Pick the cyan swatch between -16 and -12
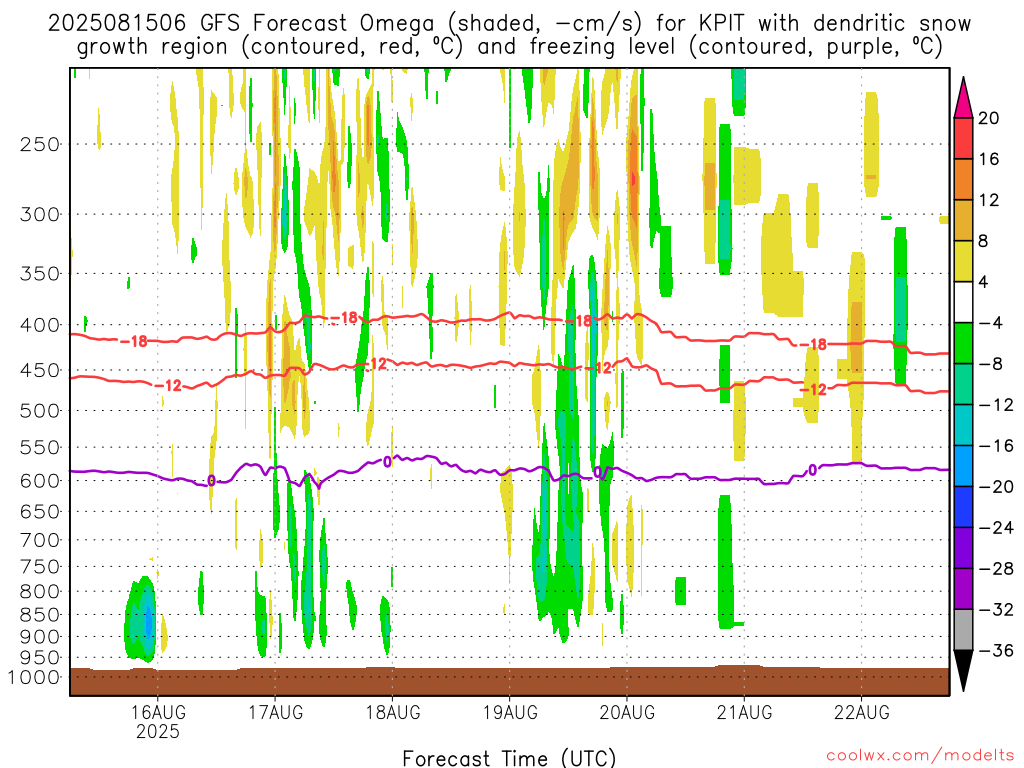Screen dimensions: 1024x768 pos(963,425)
